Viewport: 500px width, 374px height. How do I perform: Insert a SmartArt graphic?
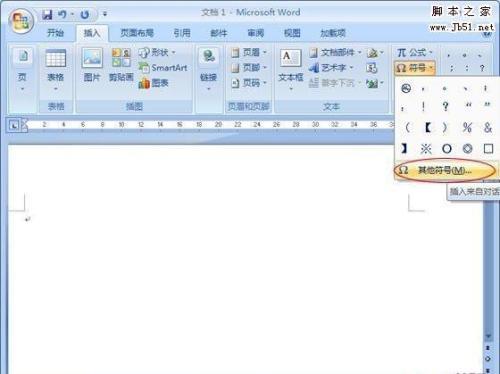coord(163,68)
